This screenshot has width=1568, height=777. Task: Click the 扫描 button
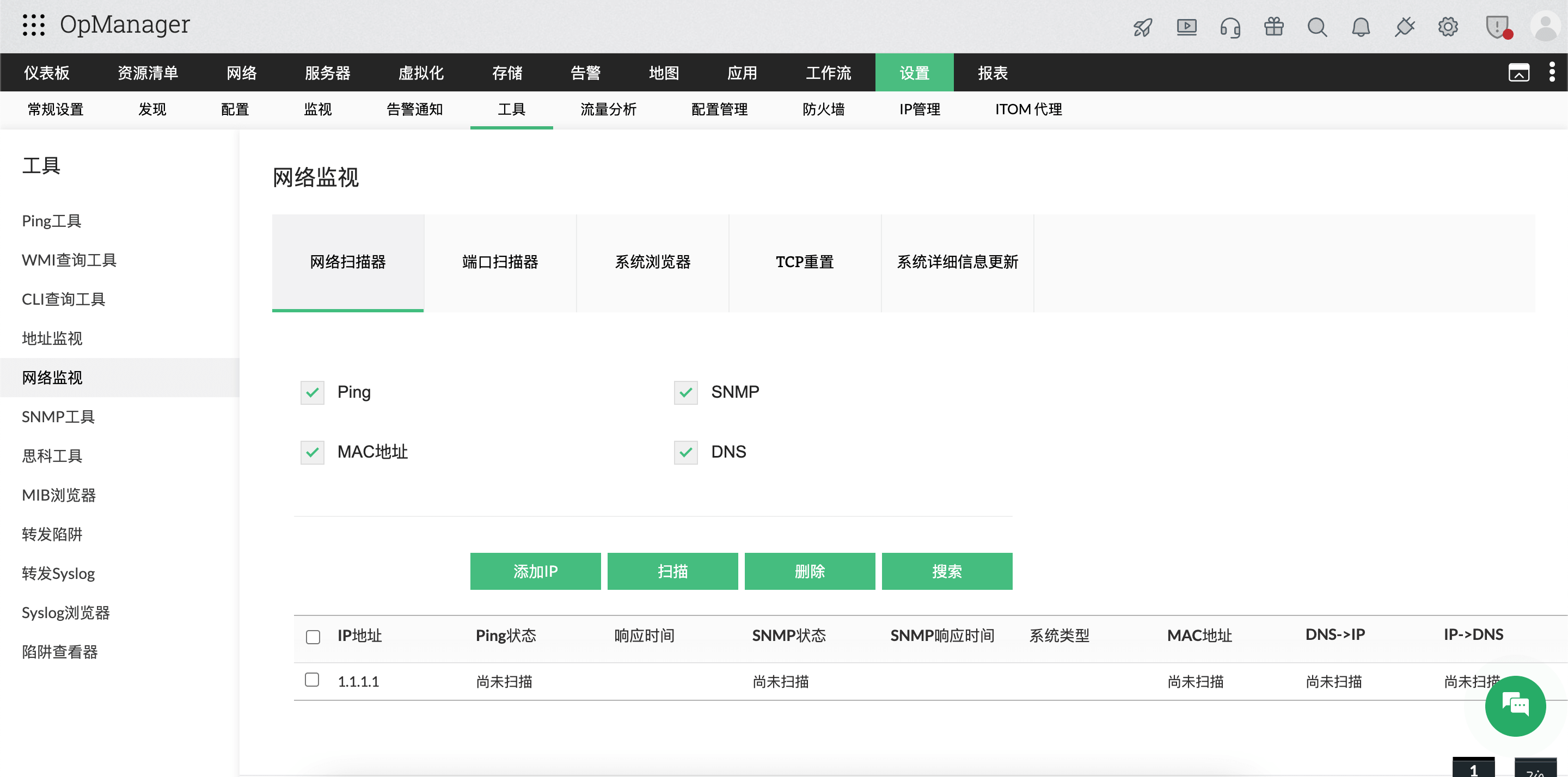pyautogui.click(x=672, y=571)
